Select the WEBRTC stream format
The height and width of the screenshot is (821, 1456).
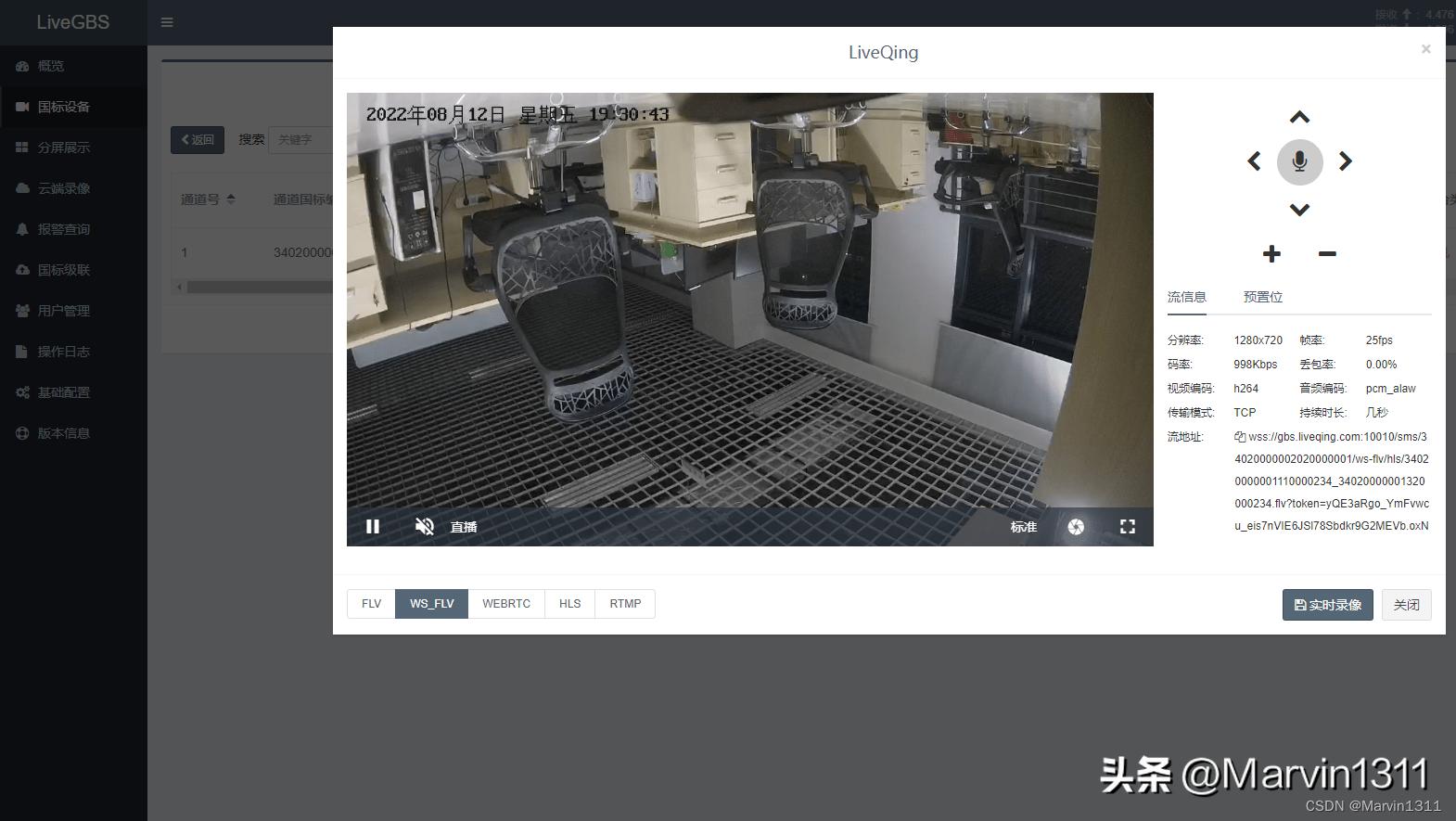click(506, 604)
